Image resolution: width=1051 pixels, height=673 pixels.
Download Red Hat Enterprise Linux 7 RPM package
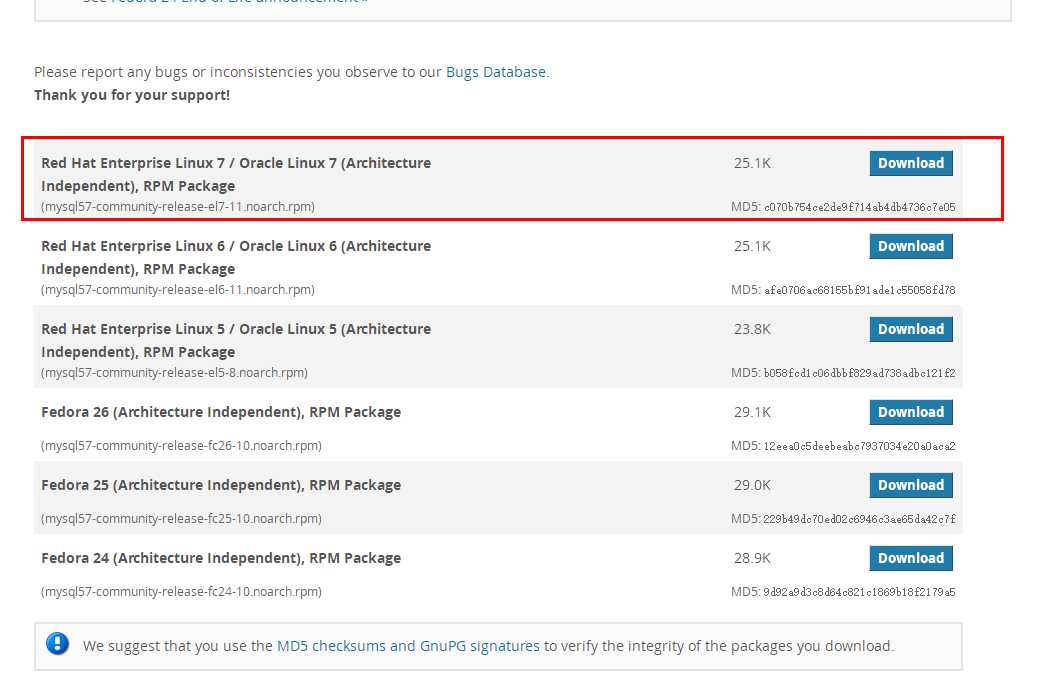coord(911,163)
